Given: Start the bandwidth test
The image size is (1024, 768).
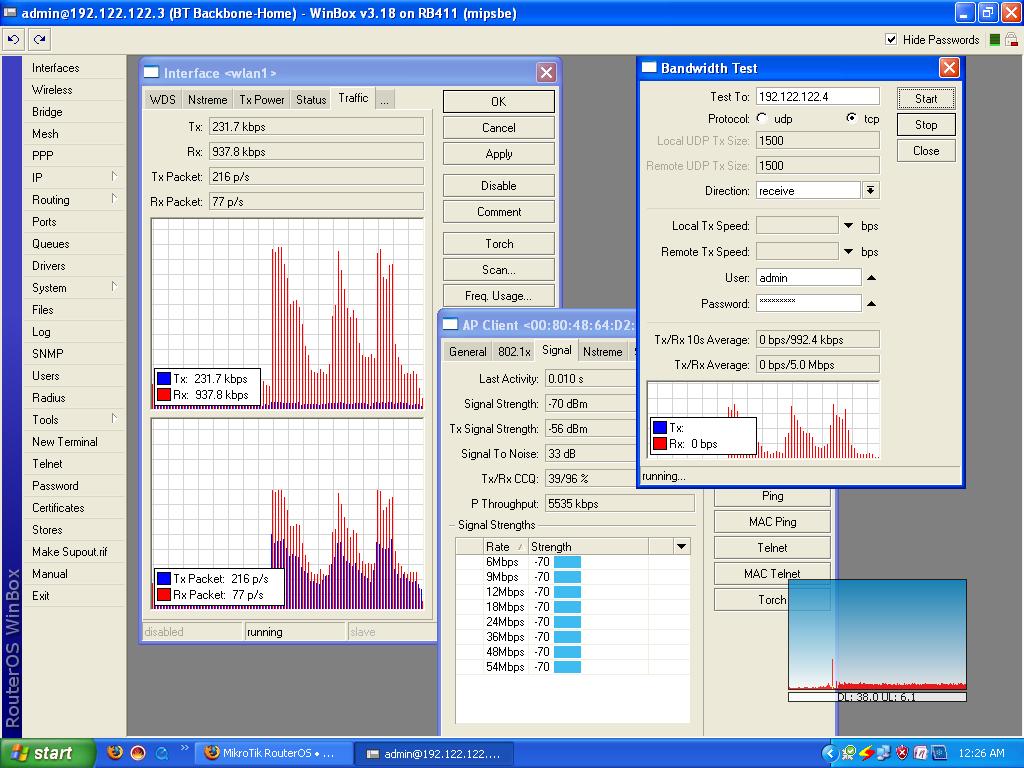Looking at the screenshot, I should (926, 99).
